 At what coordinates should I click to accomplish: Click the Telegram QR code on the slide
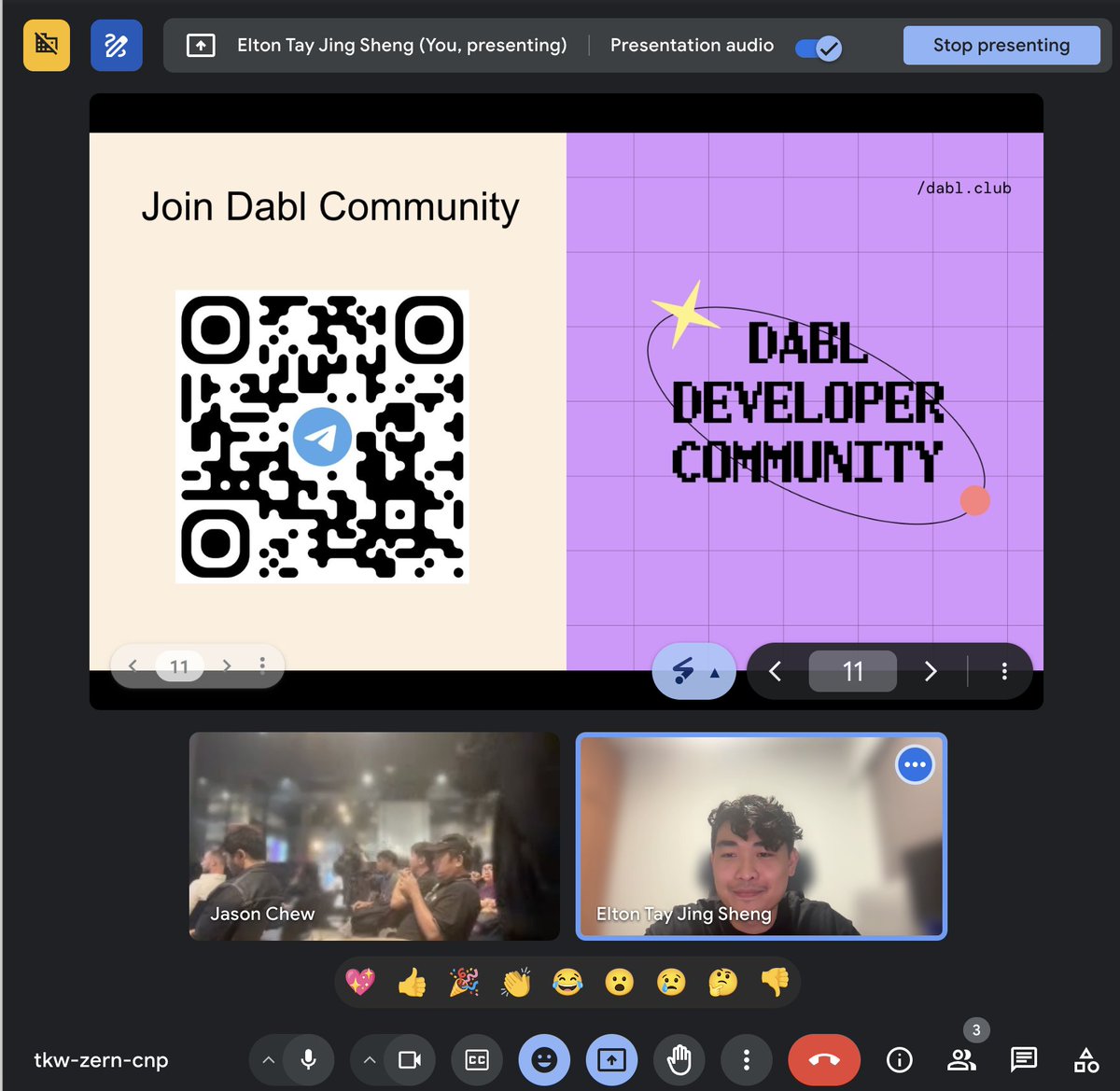click(x=322, y=437)
